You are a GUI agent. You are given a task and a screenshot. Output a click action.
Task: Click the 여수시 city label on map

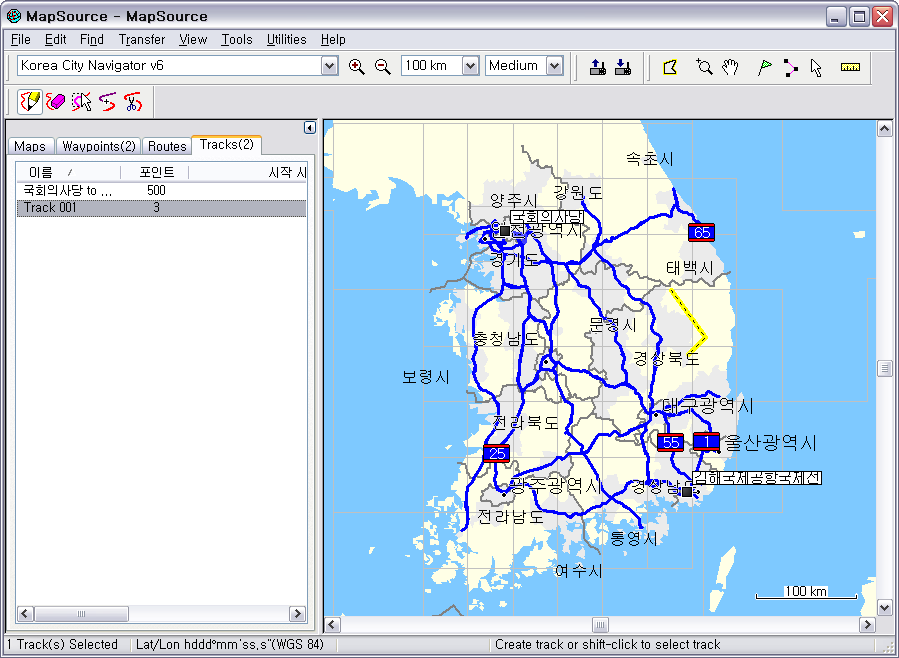(579, 570)
